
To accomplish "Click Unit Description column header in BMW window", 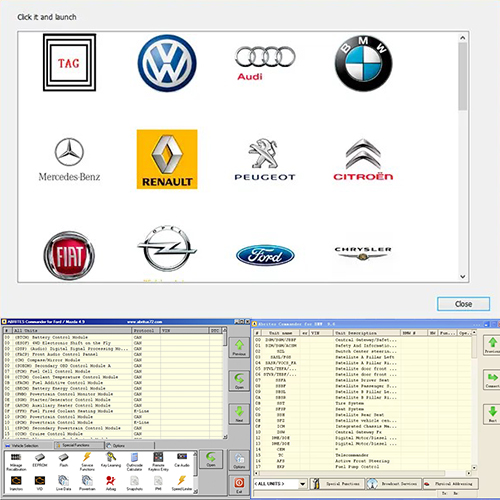I will tap(367, 333).
